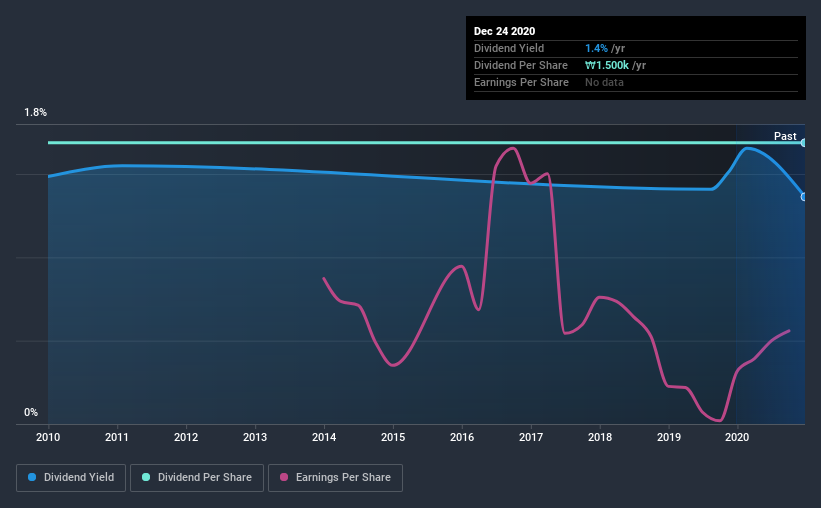This screenshot has width=821, height=508.
Task: Click the 0% y-axis label
Action: click(31, 412)
